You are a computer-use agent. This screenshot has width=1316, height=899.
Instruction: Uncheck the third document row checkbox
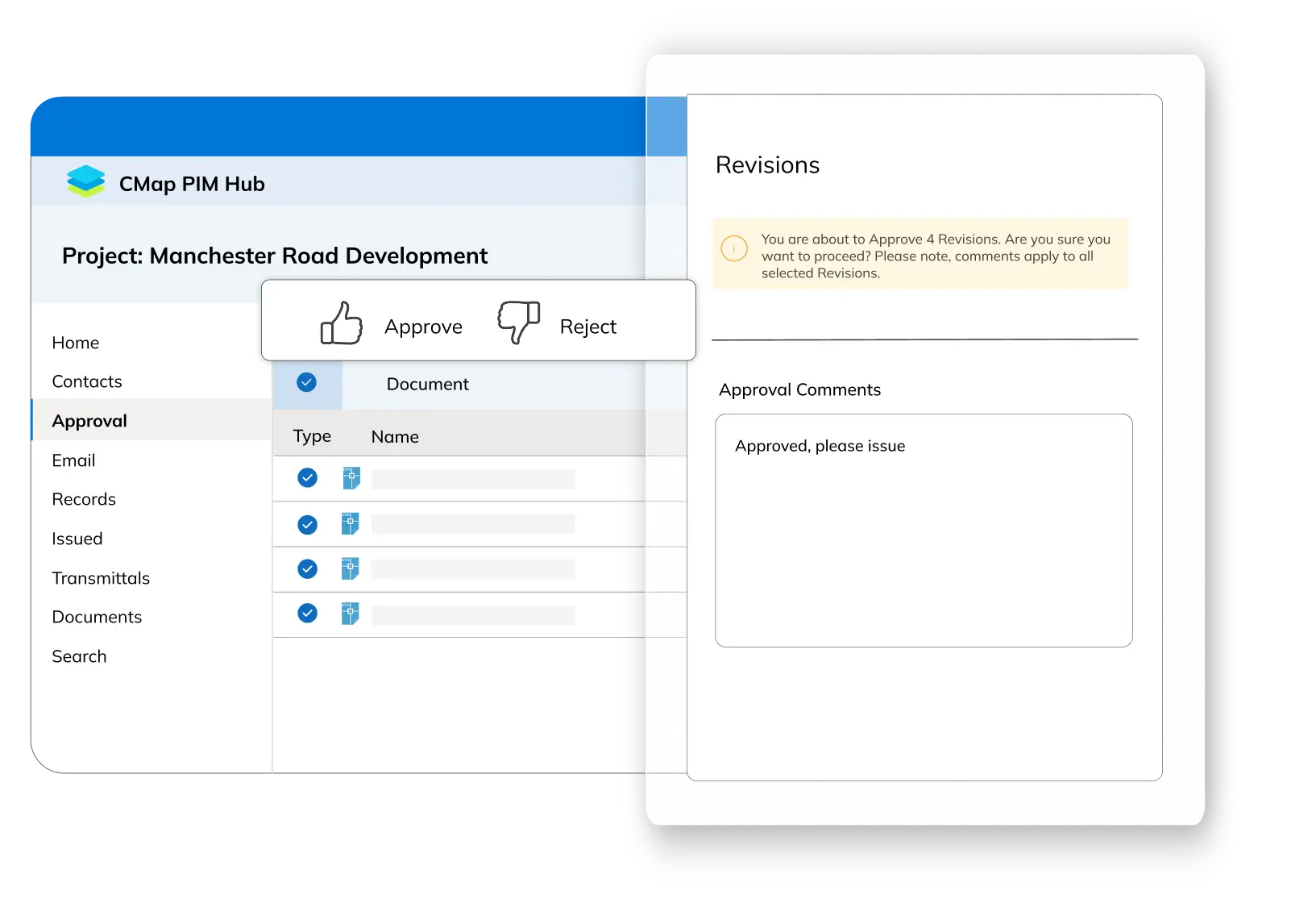(307, 569)
